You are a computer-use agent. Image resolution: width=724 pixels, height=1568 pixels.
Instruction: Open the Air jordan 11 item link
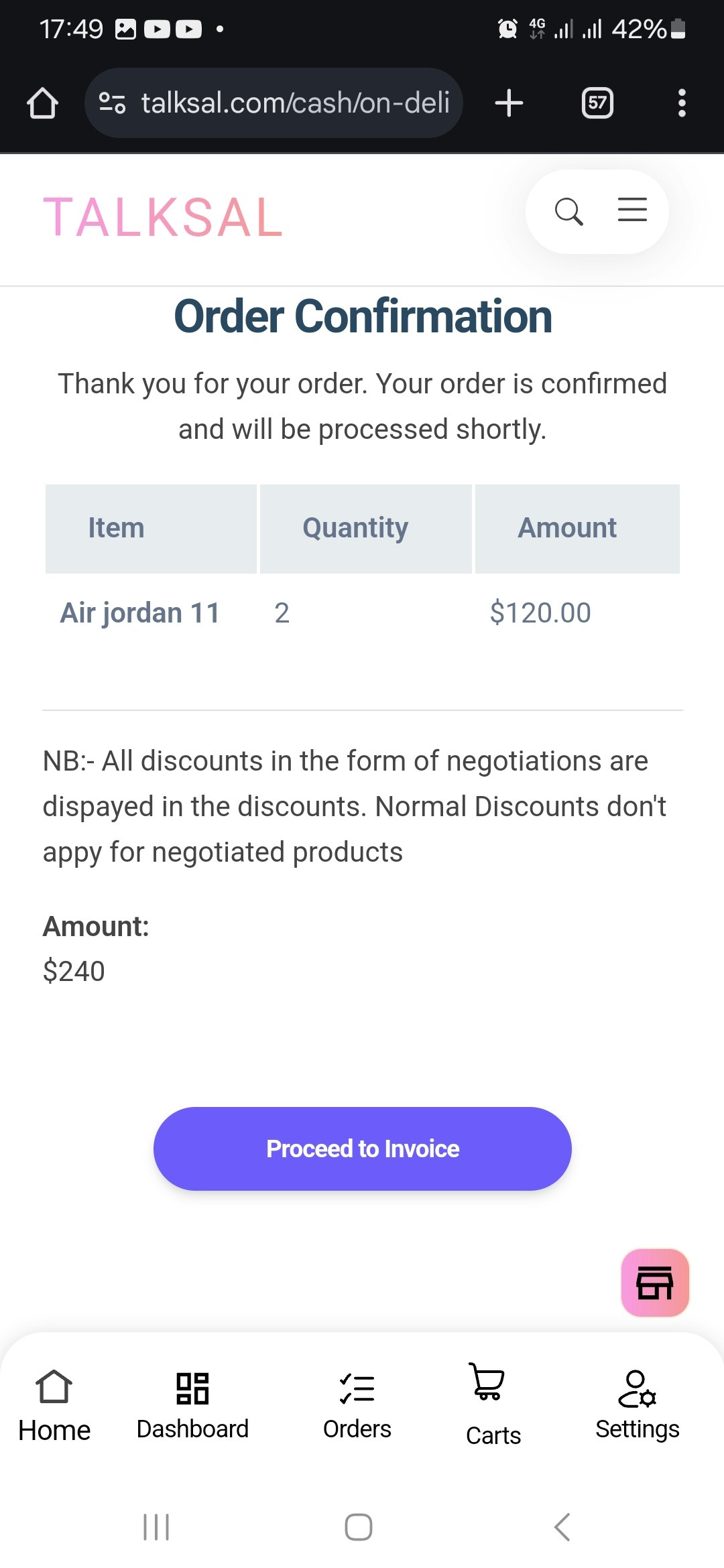pyautogui.click(x=140, y=613)
